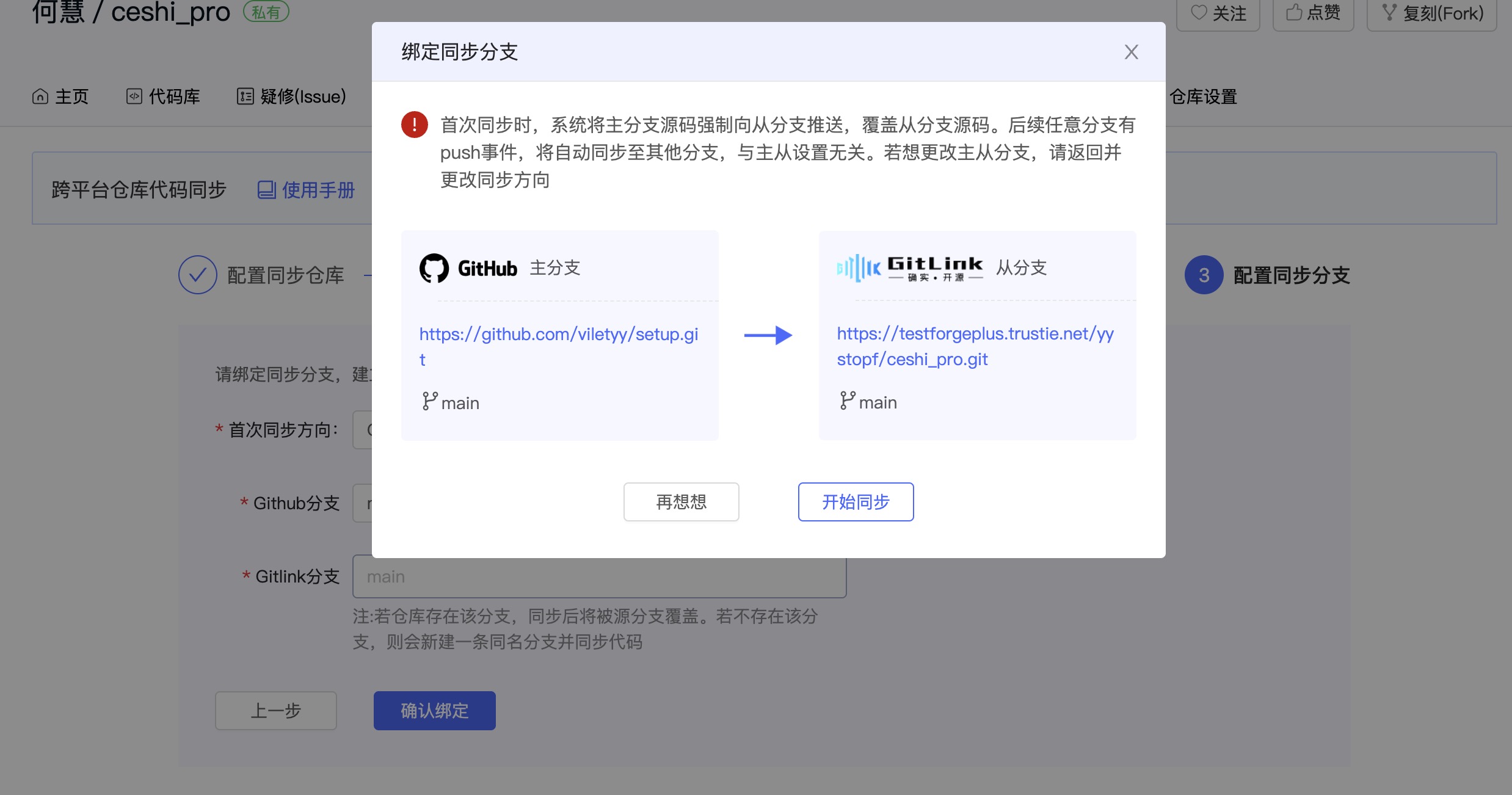1512x795 pixels.
Task: Click the main branch text under GitLink
Action: [878, 402]
